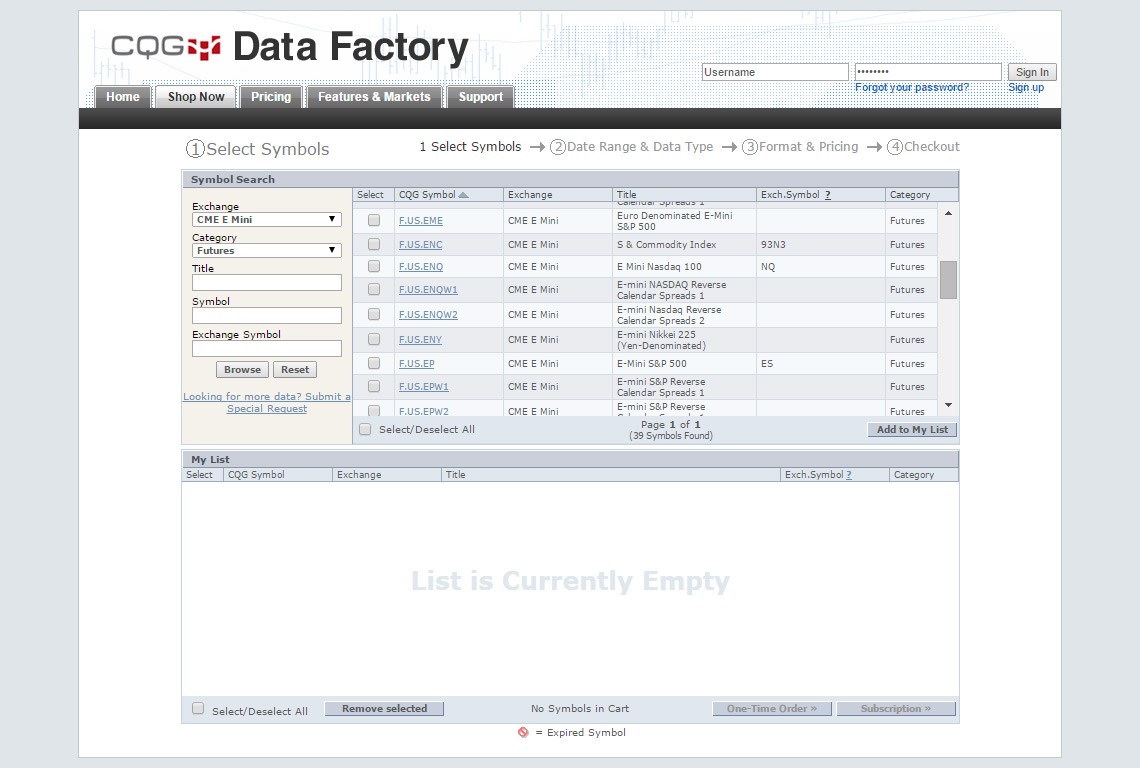Image resolution: width=1140 pixels, height=768 pixels.
Task: Open the Exchange dropdown
Action: [x=267, y=219]
